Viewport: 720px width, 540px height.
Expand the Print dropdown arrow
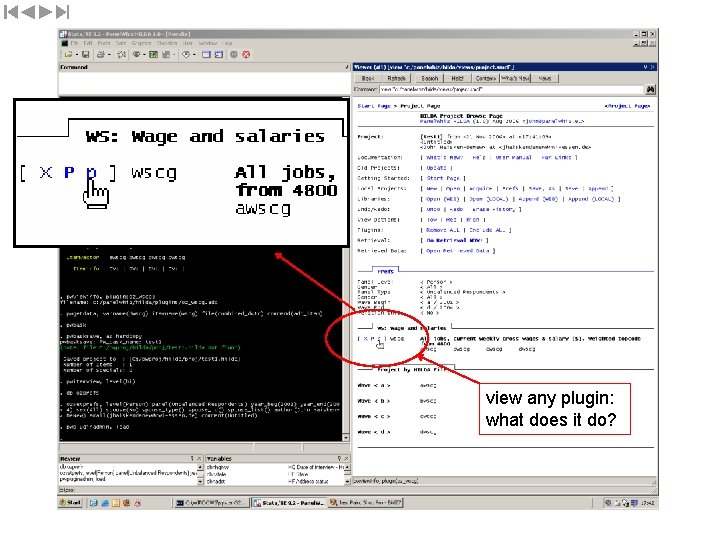pos(109,55)
